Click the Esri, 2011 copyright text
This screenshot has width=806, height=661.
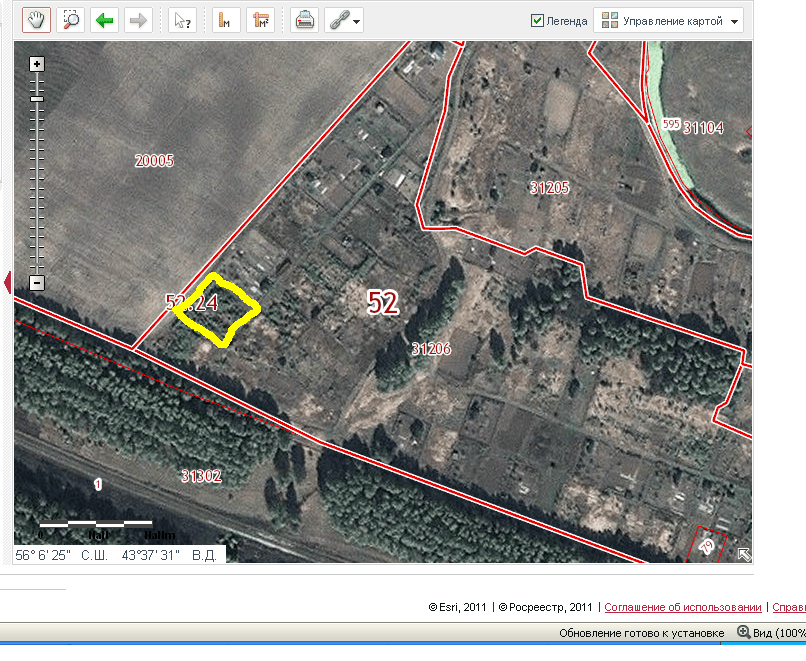[x=457, y=607]
